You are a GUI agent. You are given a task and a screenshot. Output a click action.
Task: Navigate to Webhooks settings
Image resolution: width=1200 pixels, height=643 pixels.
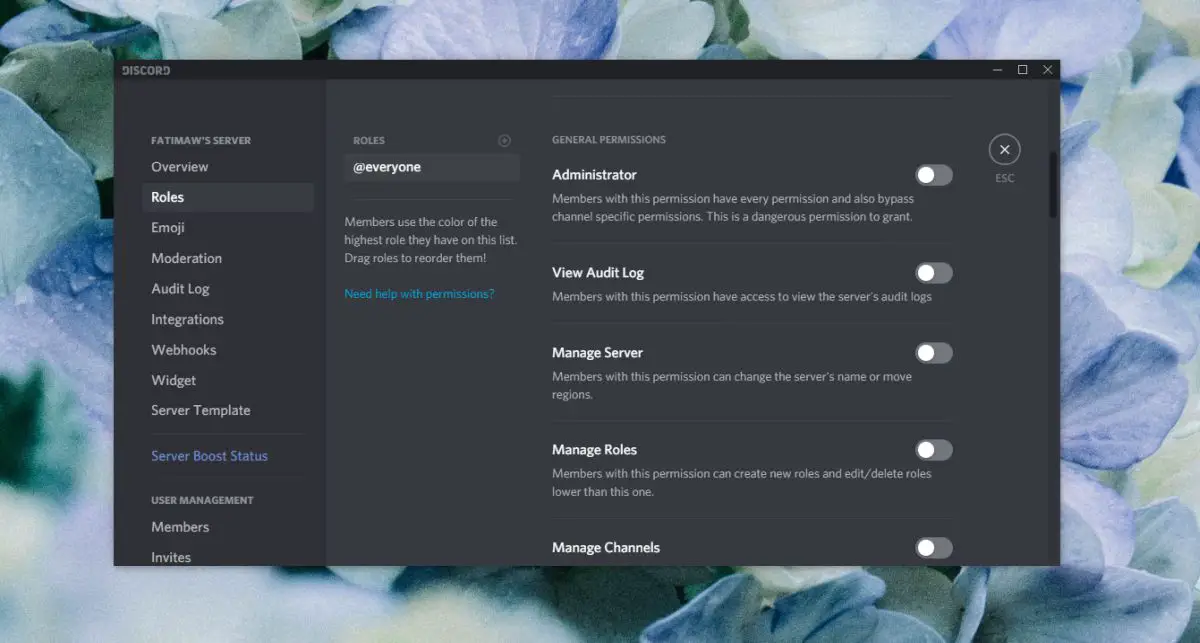(x=228, y=350)
